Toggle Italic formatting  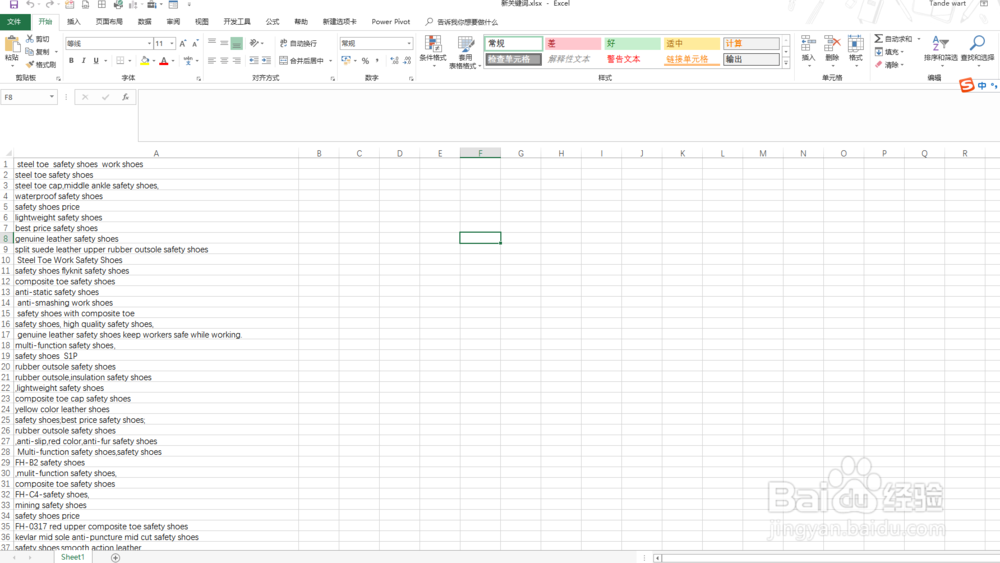click(84, 61)
